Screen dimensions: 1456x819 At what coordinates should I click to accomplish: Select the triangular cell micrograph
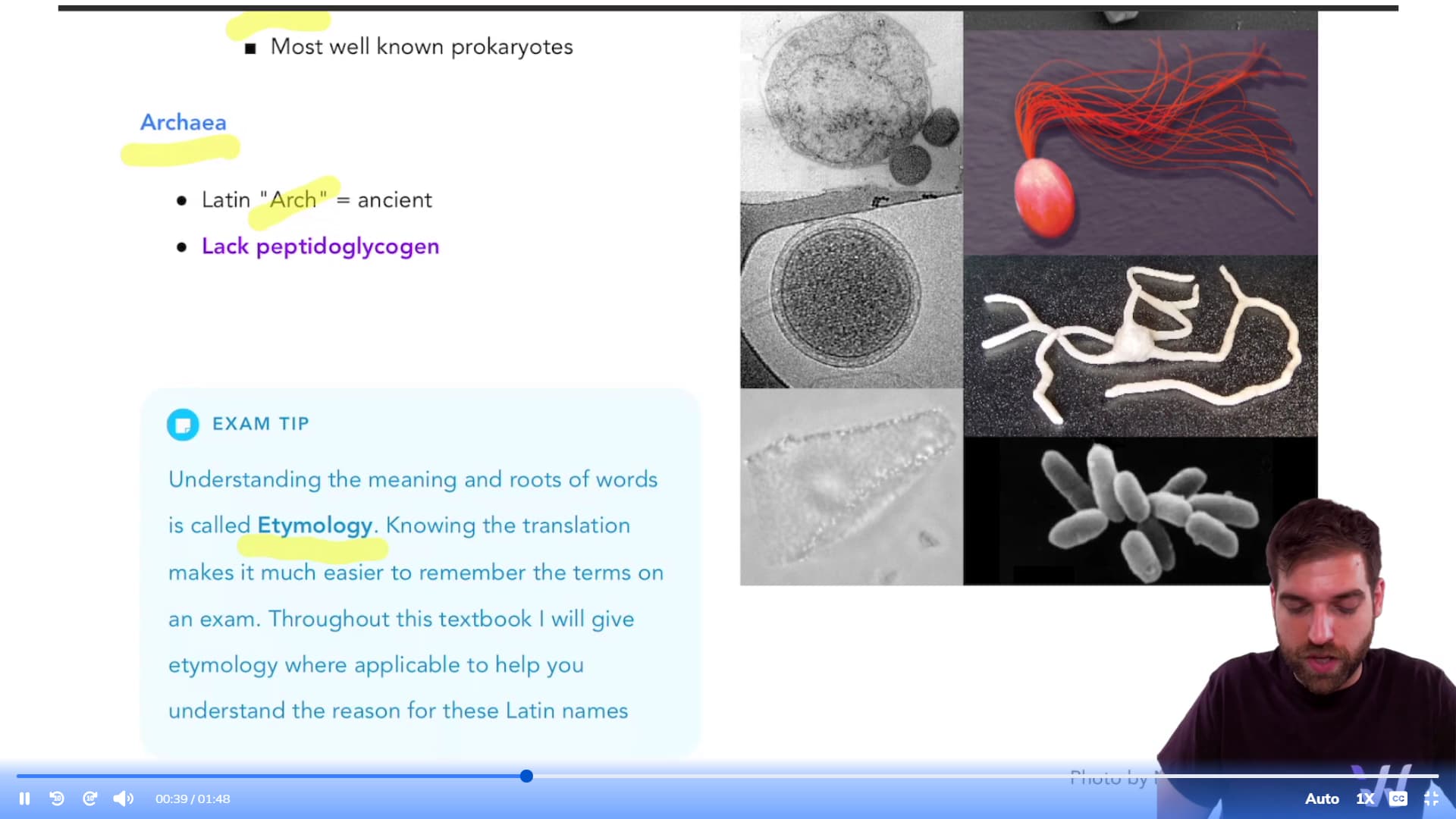click(852, 487)
